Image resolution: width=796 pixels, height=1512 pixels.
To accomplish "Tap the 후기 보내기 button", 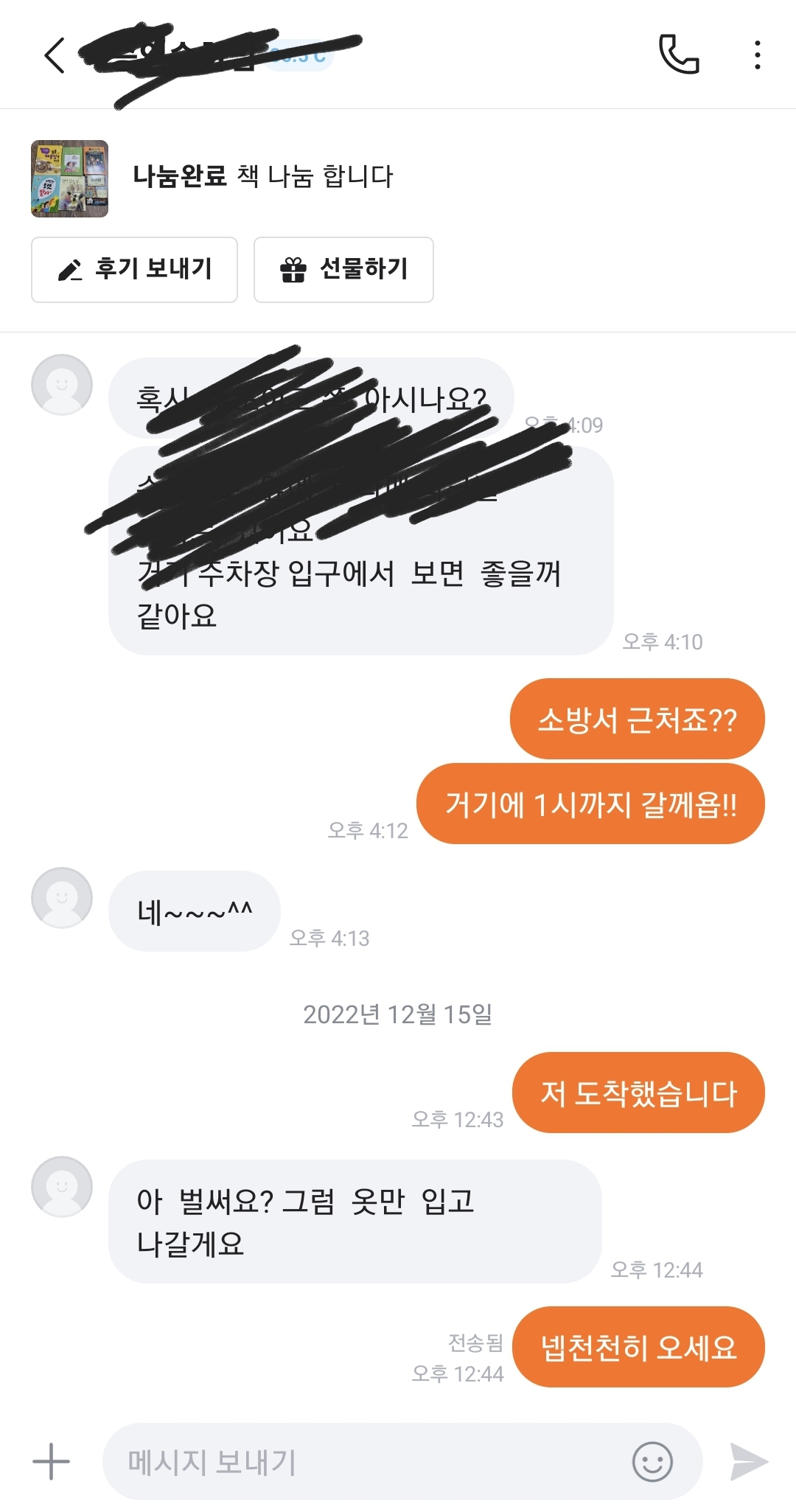I will pos(134,270).
